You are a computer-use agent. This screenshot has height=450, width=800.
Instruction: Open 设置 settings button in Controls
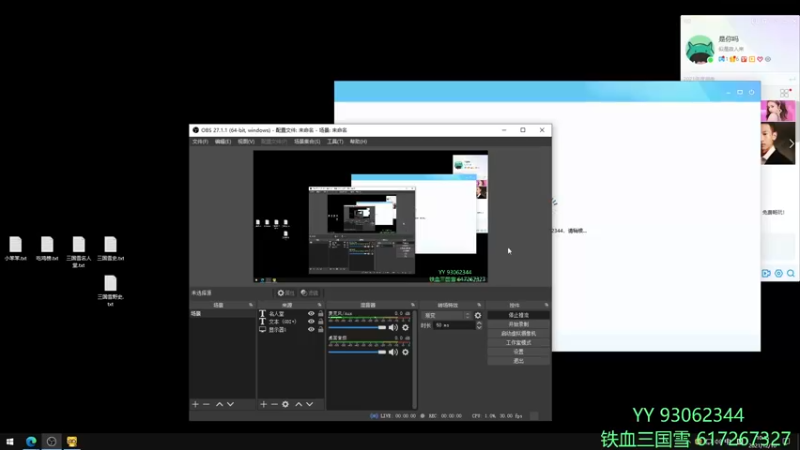518,352
